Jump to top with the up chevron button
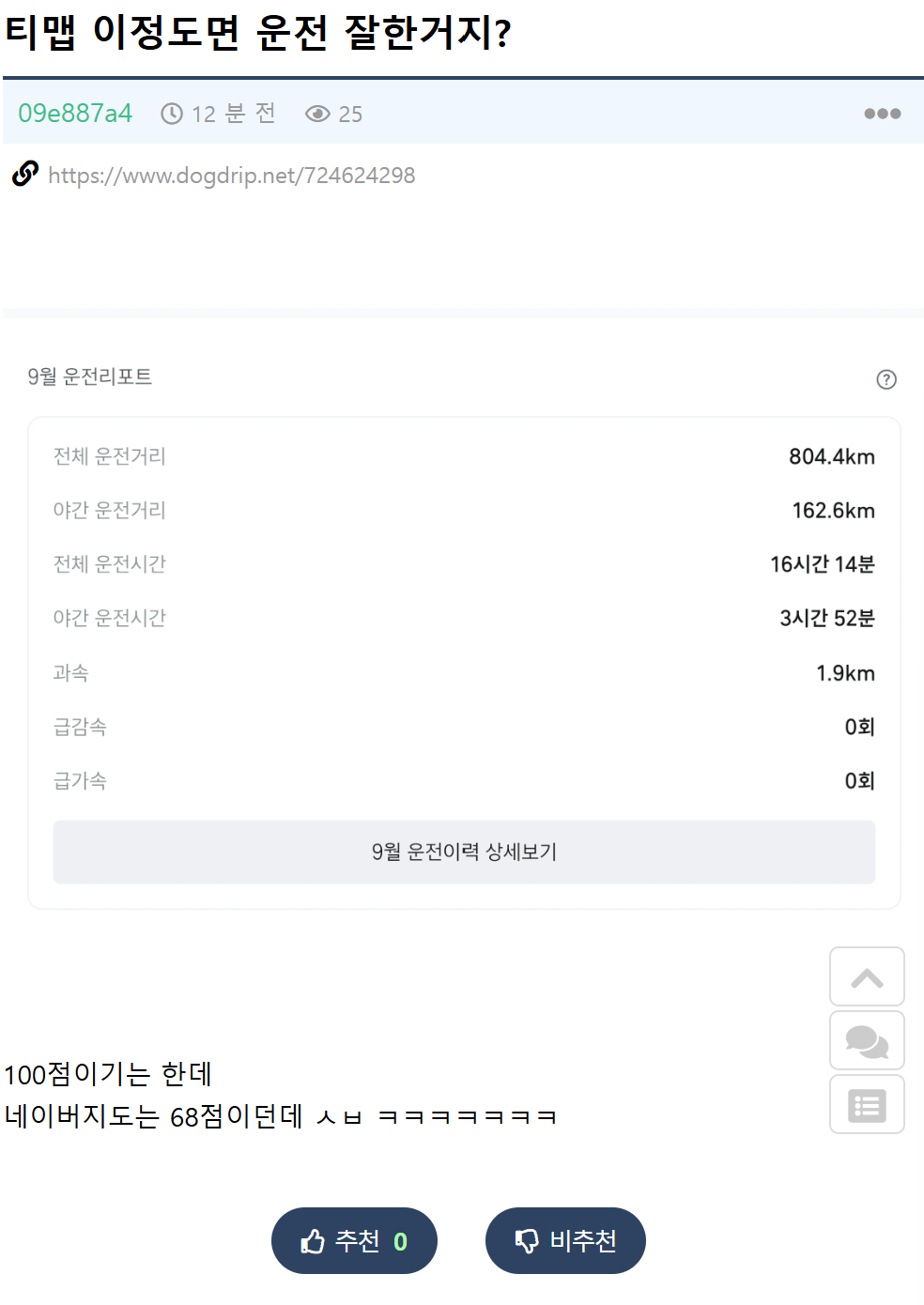 click(x=867, y=976)
